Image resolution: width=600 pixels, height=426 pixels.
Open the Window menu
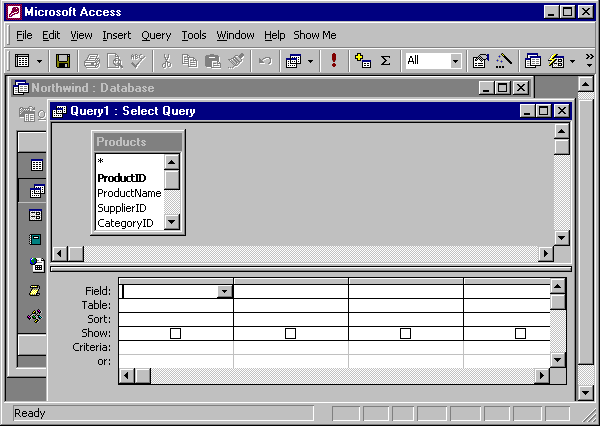235,35
